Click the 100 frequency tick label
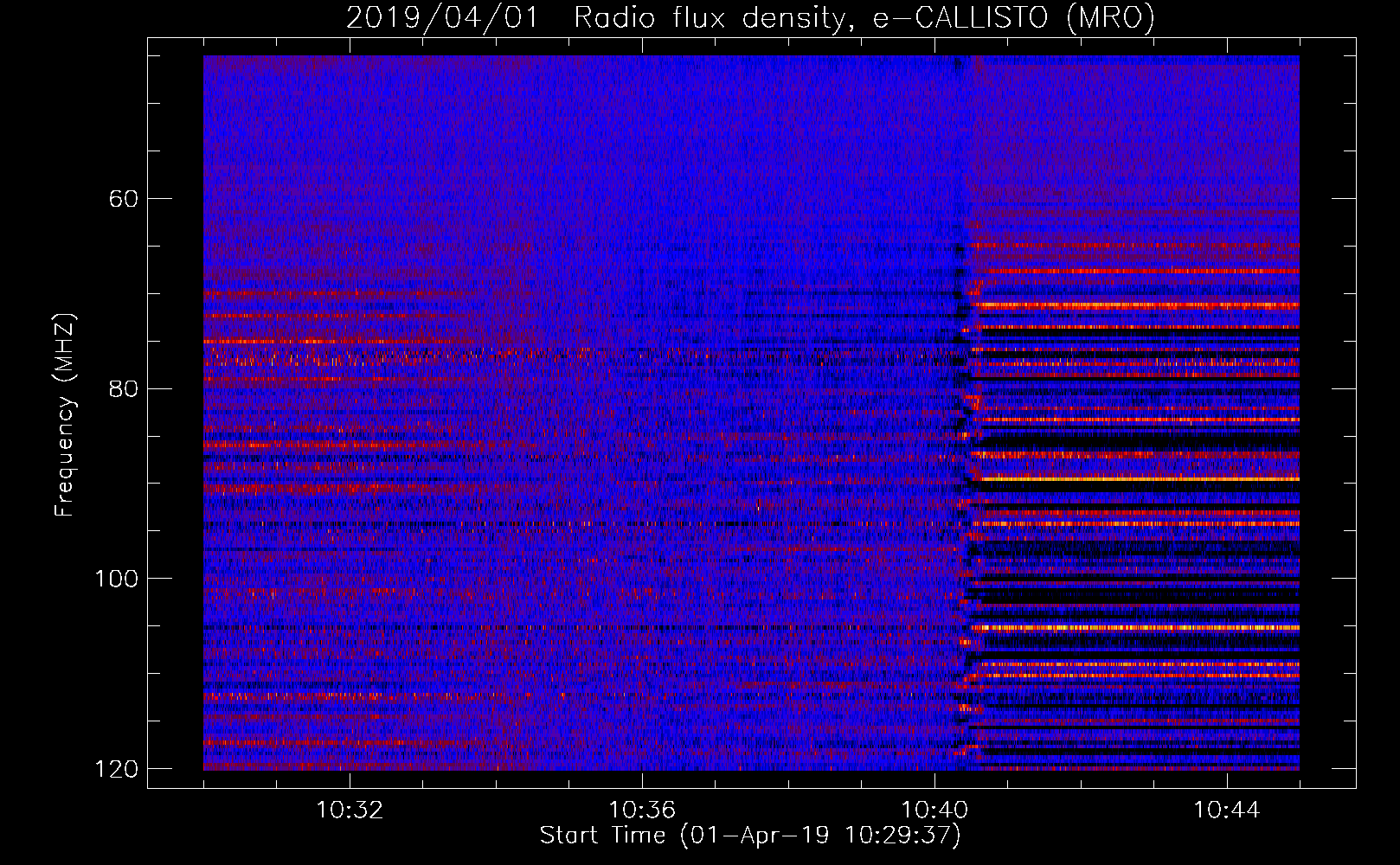1400x865 pixels. pos(116,579)
